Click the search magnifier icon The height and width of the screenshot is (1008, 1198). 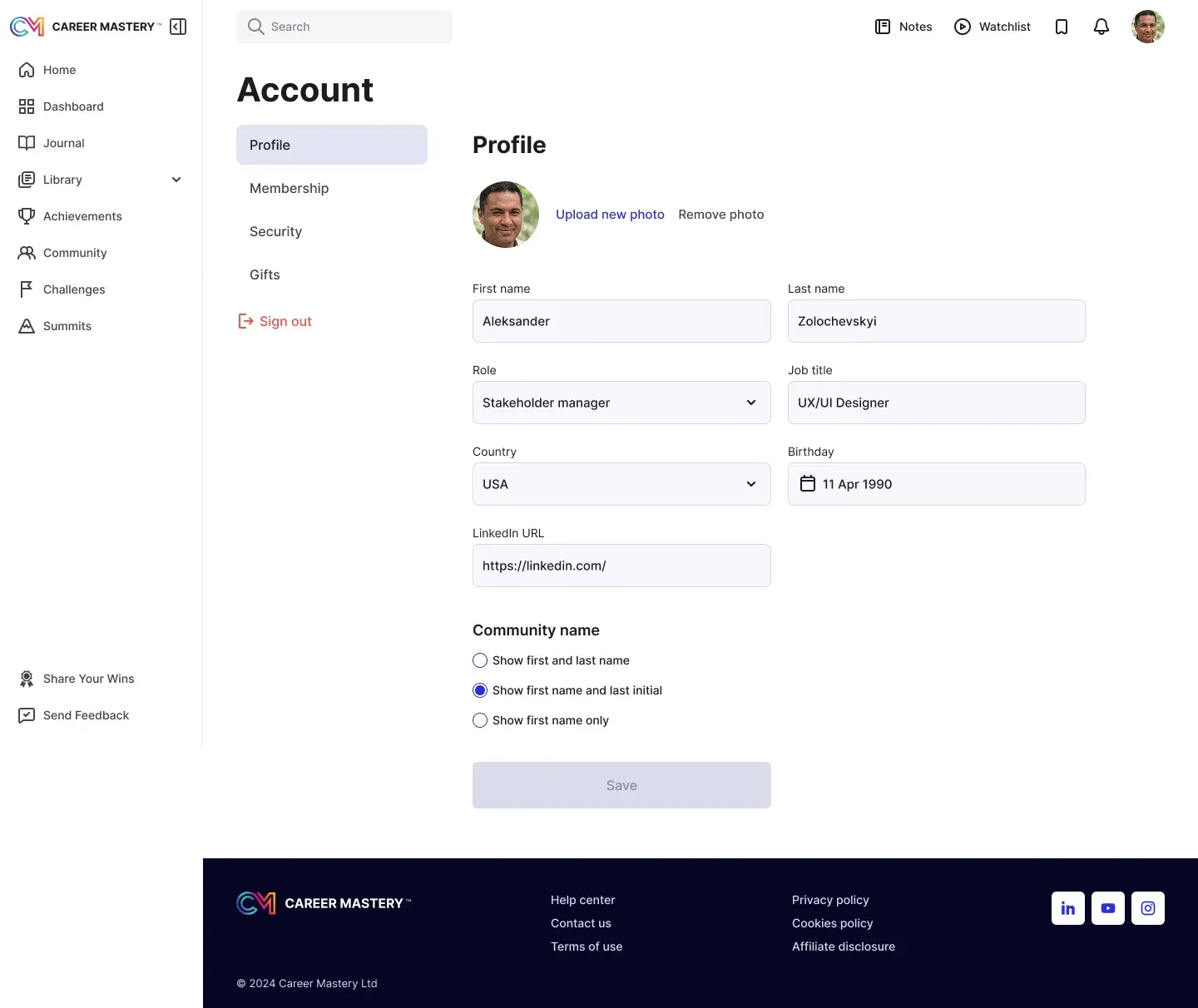256,27
